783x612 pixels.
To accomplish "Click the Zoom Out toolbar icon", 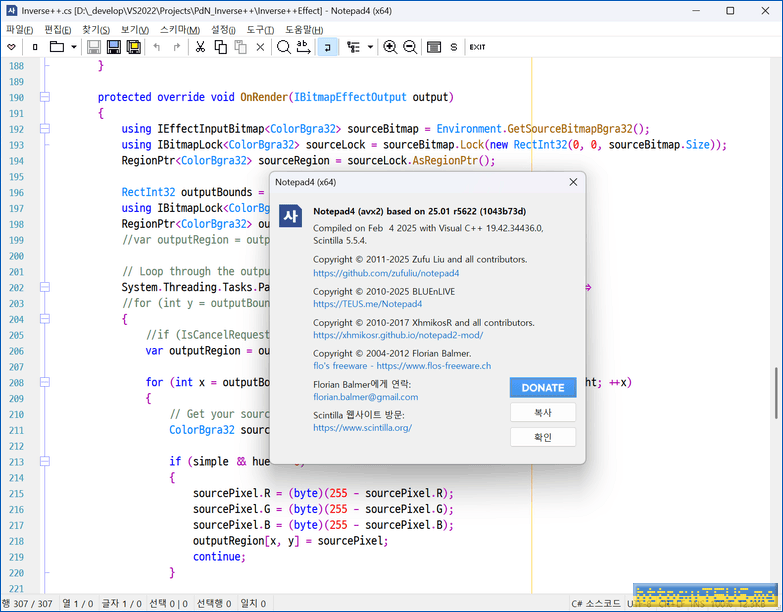I will tap(410, 47).
